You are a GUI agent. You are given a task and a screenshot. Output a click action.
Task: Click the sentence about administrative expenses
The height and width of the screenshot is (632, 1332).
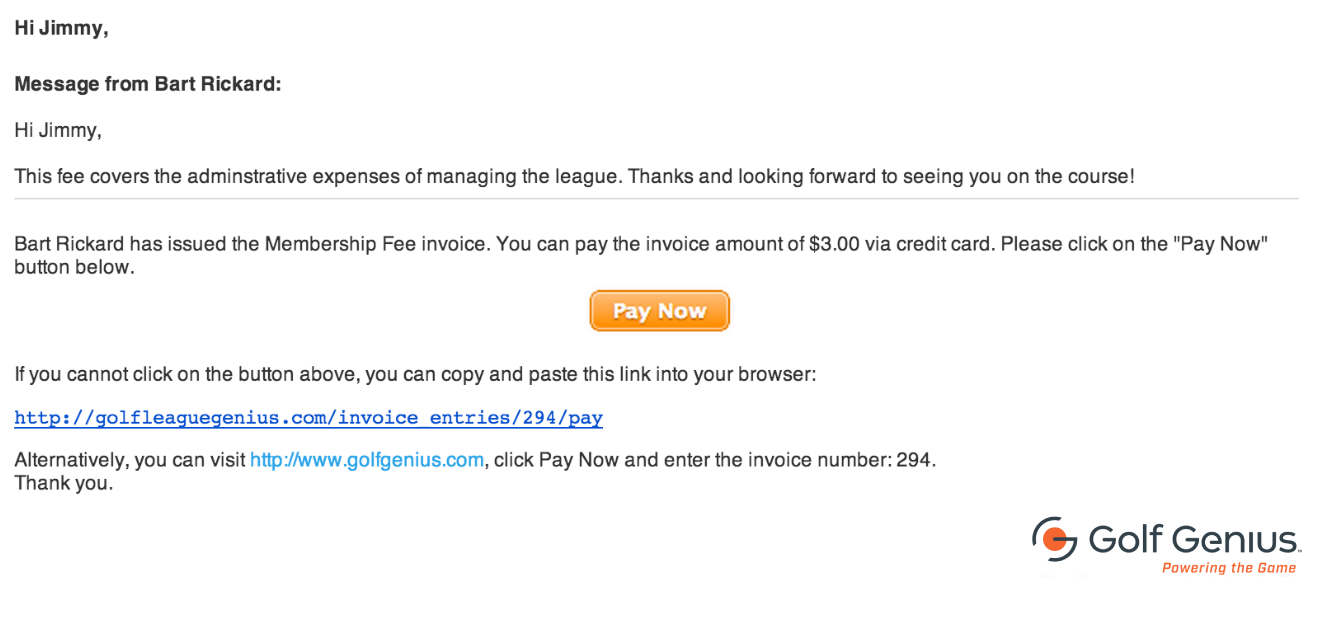pos(574,177)
